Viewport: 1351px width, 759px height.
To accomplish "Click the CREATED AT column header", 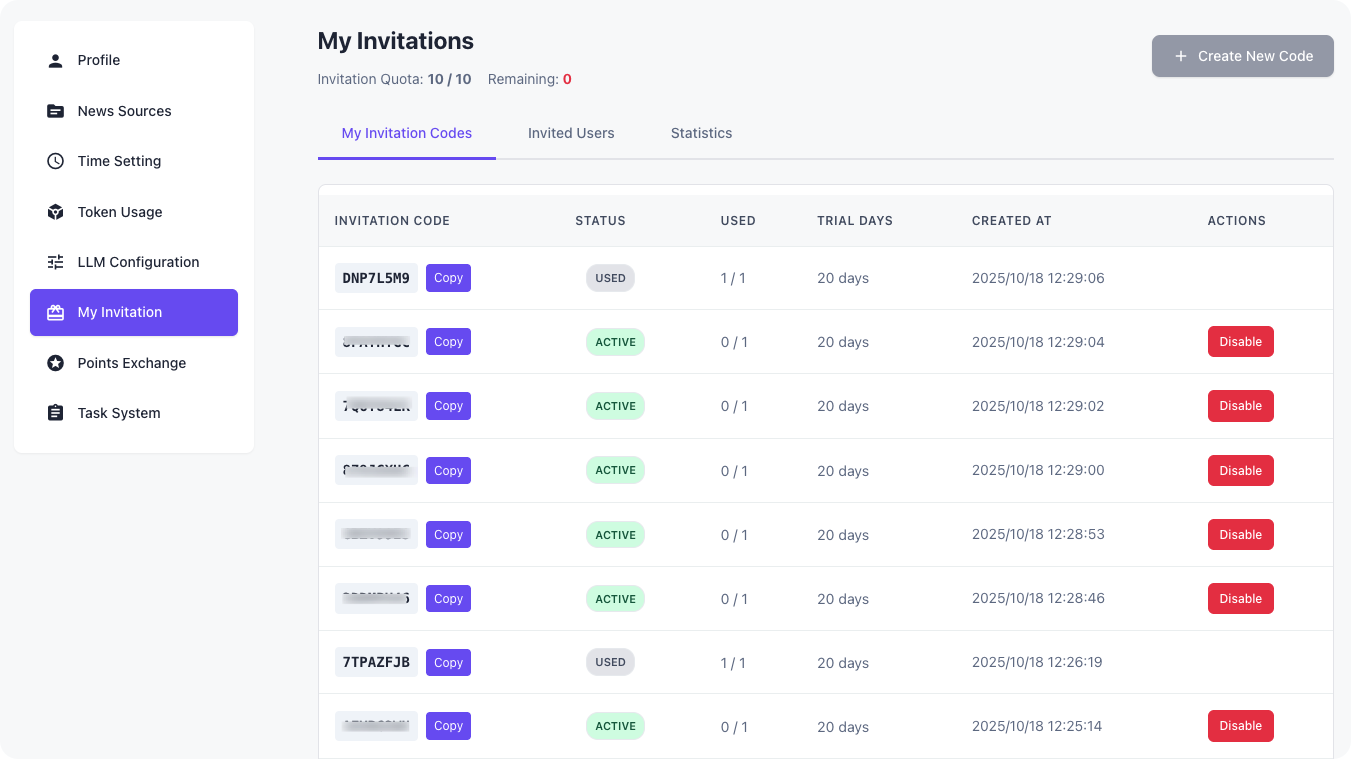I will point(1012,221).
